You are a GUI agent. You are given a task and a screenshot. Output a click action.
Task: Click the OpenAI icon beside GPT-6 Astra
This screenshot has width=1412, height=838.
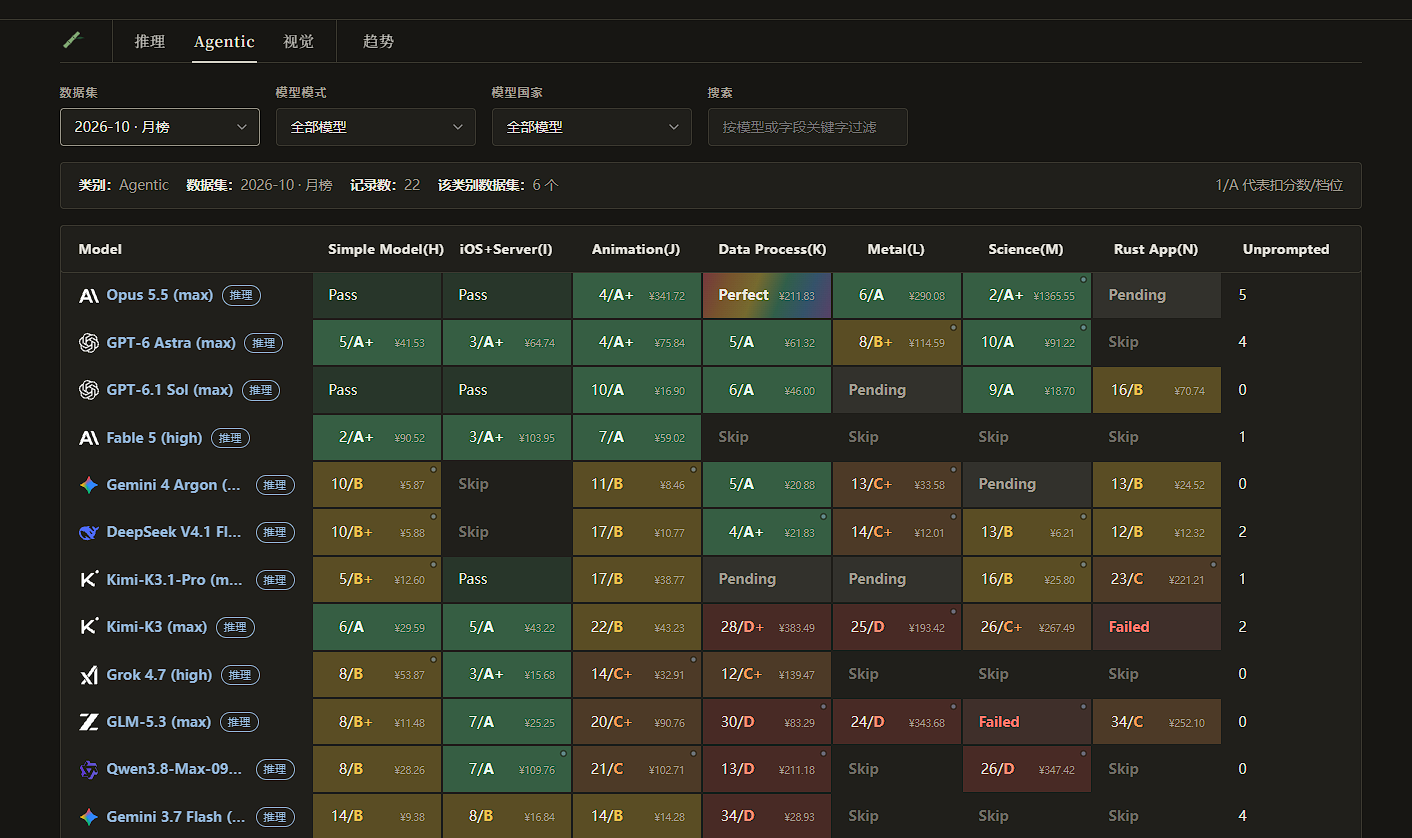tap(88, 343)
